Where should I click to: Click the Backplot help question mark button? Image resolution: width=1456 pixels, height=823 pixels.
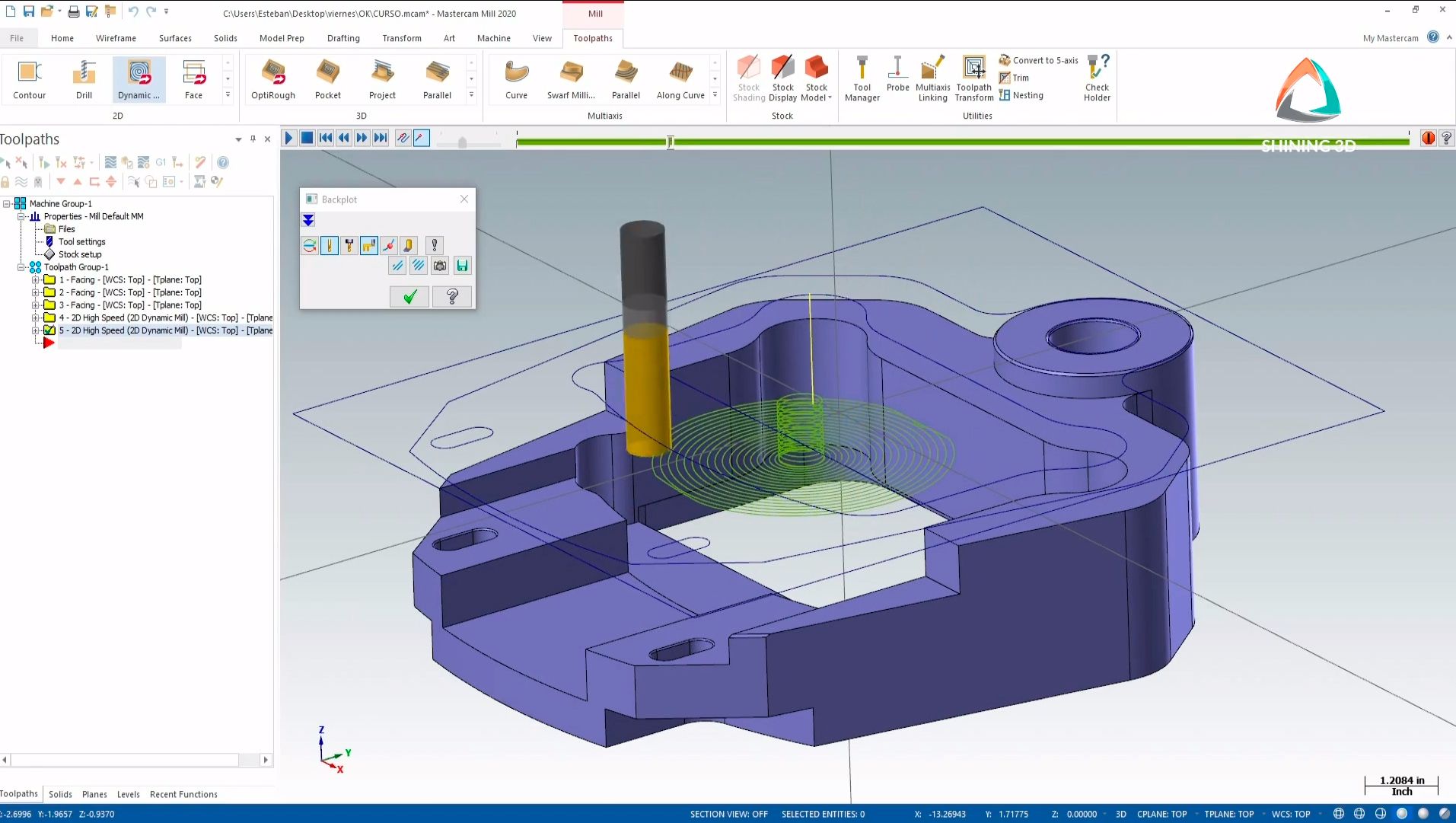(452, 296)
